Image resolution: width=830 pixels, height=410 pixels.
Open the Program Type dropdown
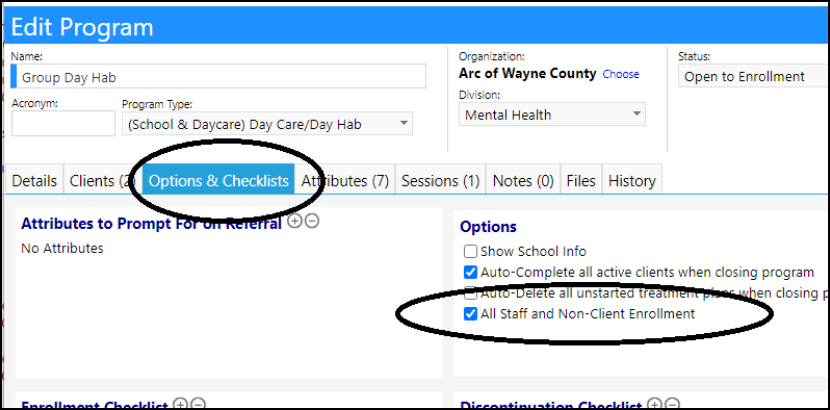(x=267, y=123)
